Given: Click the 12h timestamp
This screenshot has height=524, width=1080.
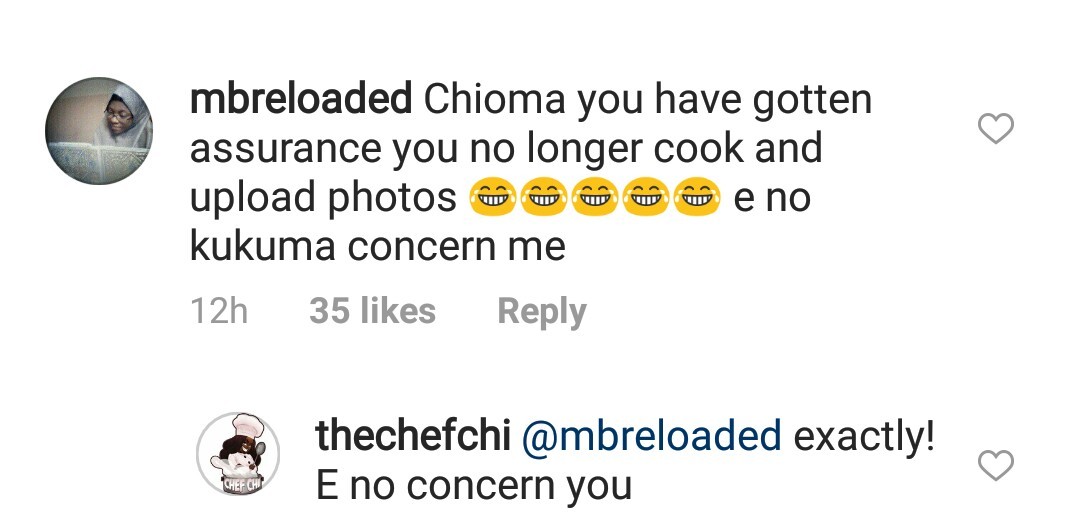Looking at the screenshot, I should point(218,312).
